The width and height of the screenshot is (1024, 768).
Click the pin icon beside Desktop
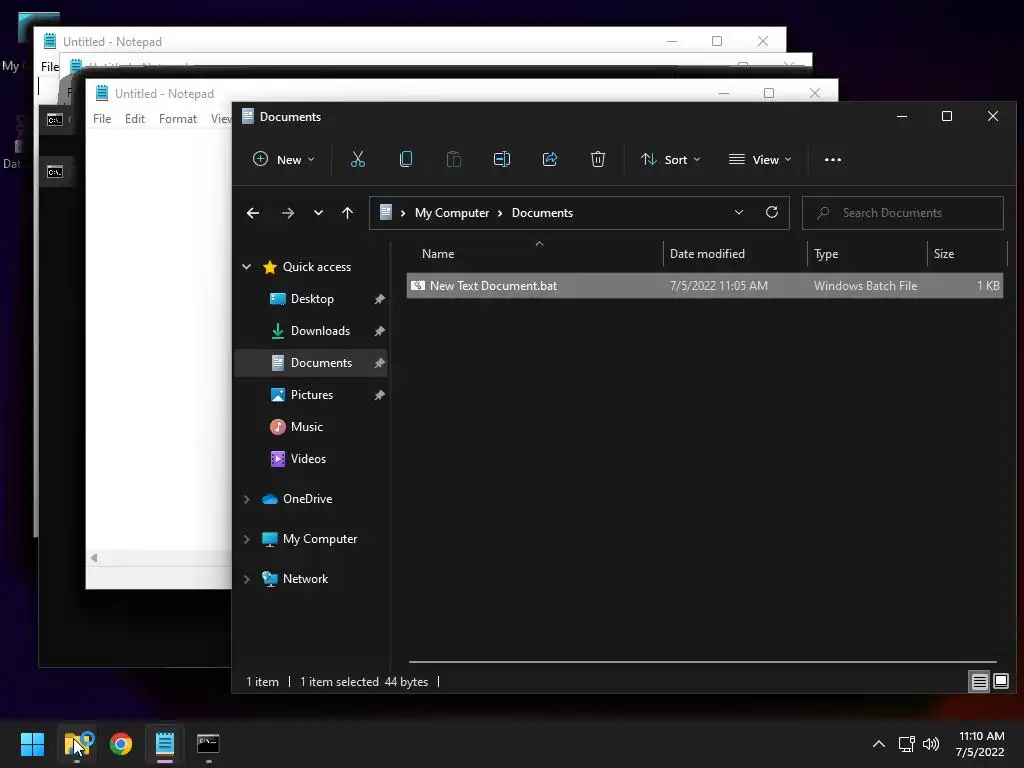[x=379, y=299]
